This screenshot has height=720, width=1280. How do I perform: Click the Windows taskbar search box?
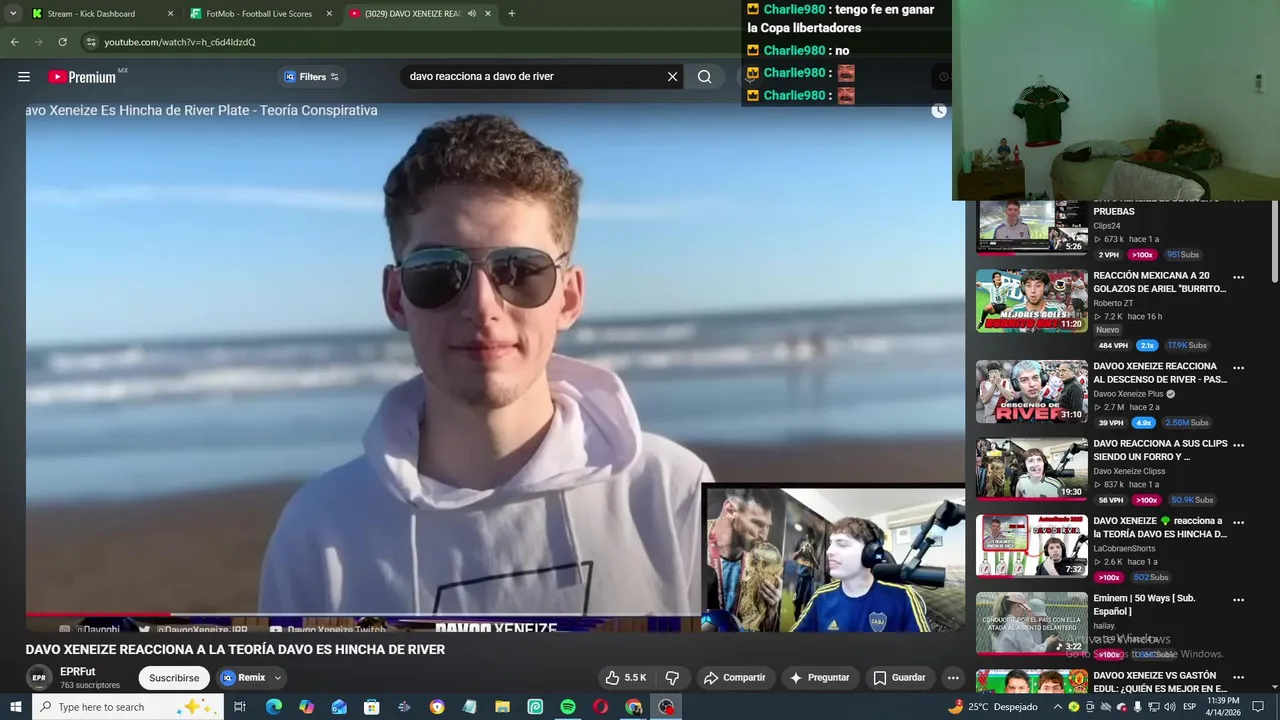pyautogui.click(x=130, y=707)
